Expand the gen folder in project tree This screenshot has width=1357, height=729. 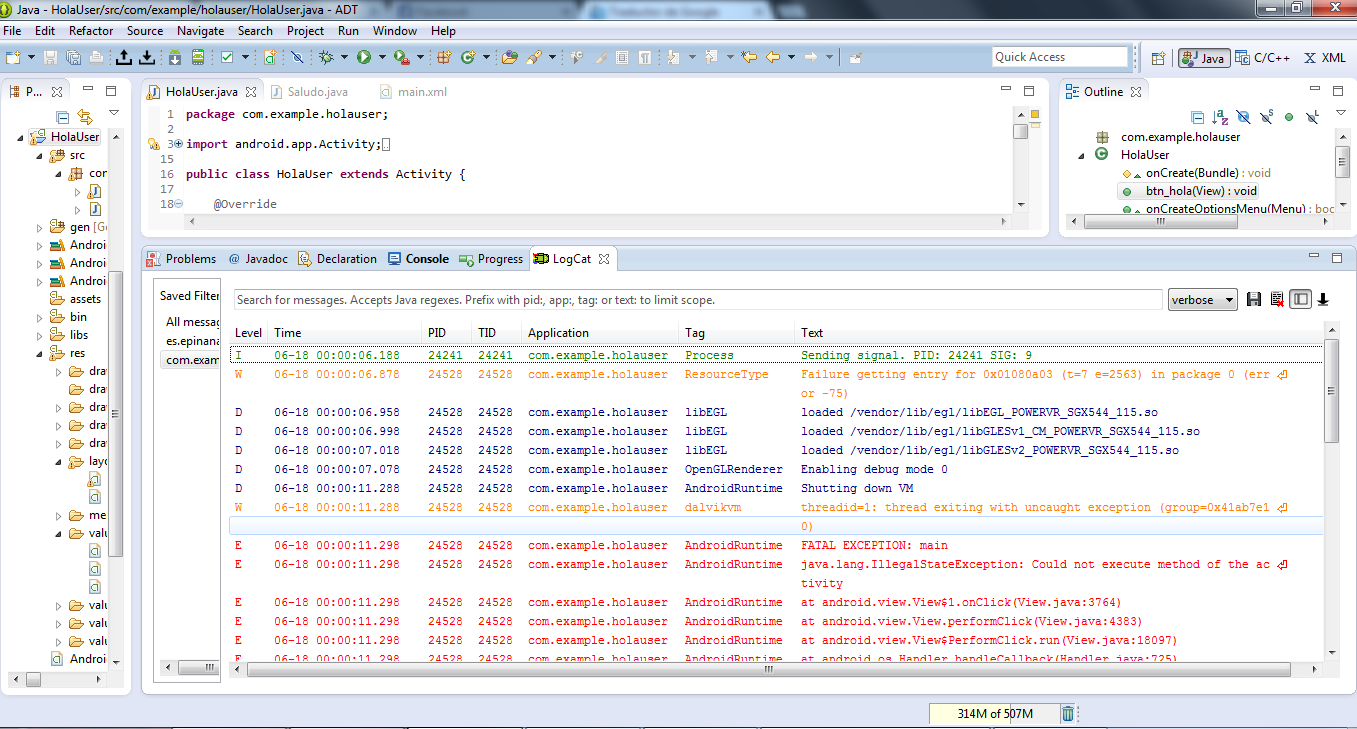[x=39, y=227]
